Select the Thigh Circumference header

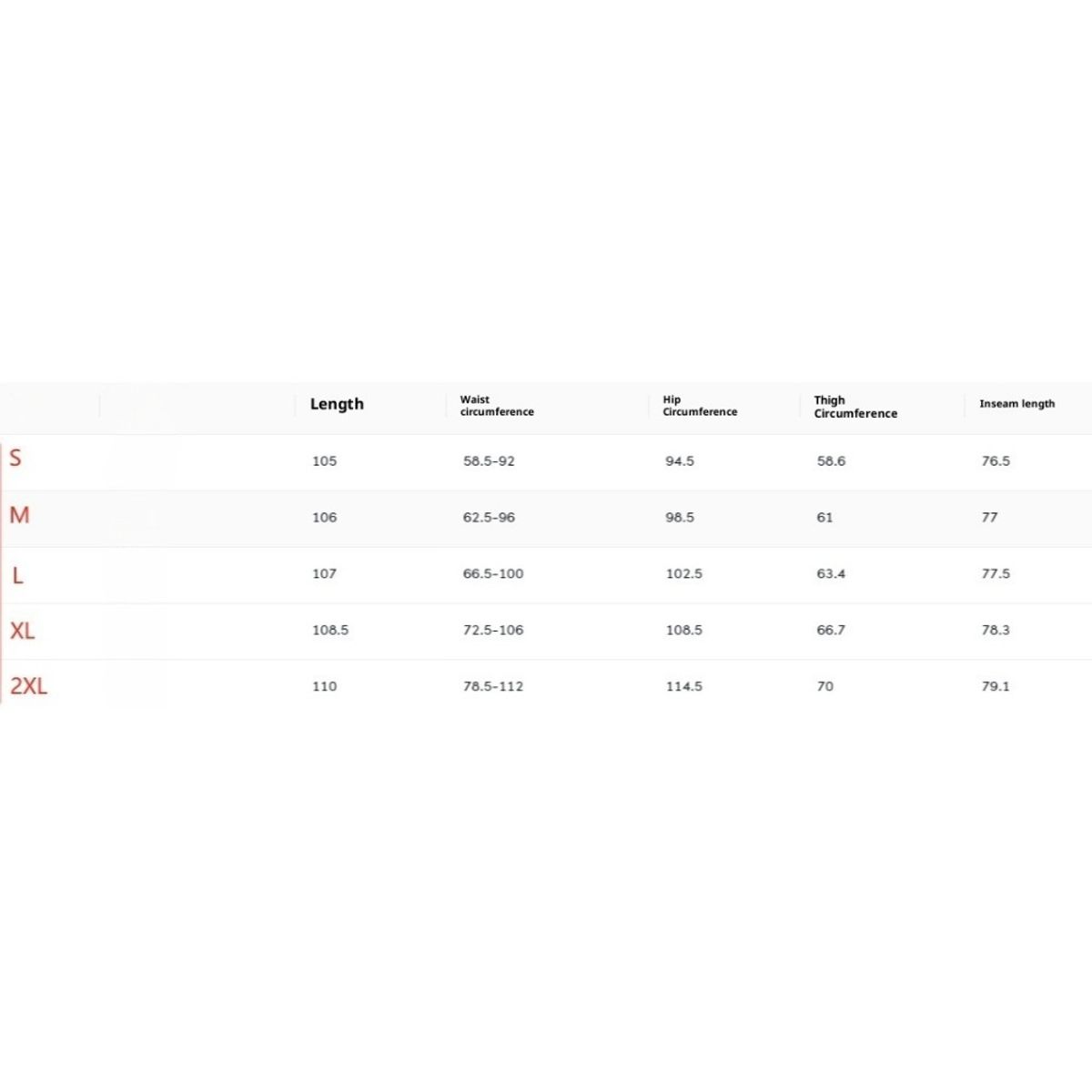click(x=855, y=407)
